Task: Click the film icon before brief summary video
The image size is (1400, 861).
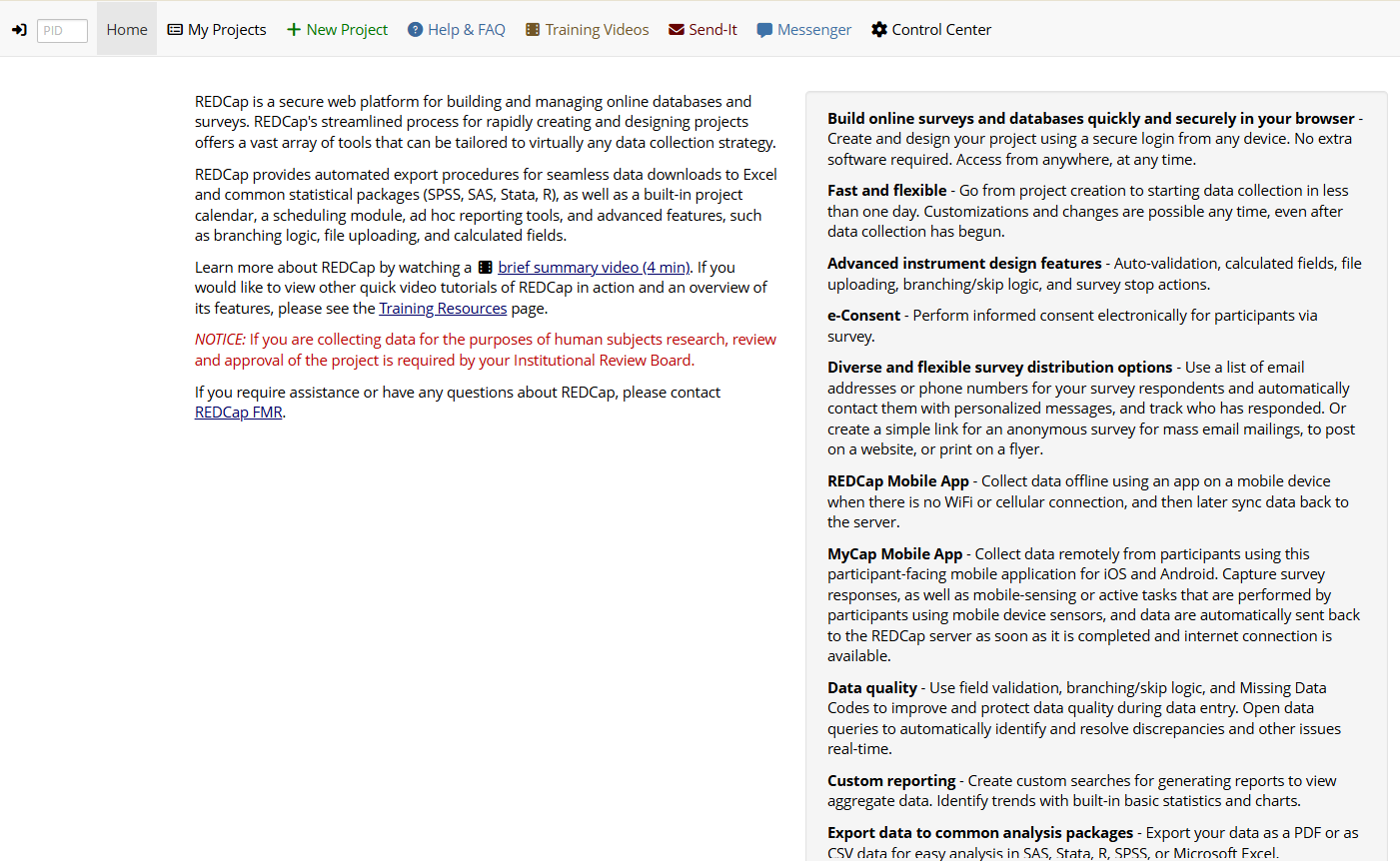Action: click(486, 268)
